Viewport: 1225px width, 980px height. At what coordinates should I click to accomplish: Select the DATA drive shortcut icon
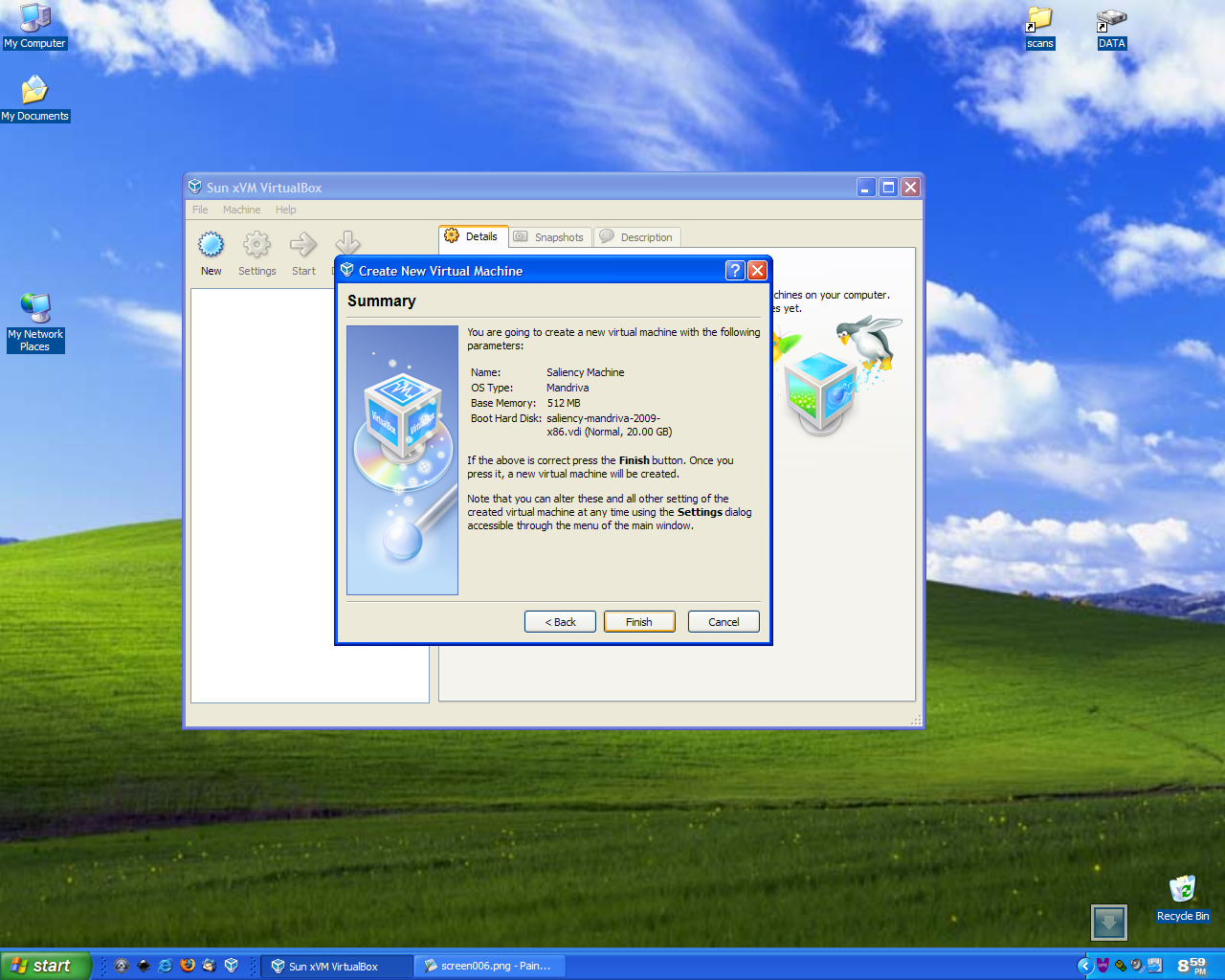pos(1111,27)
